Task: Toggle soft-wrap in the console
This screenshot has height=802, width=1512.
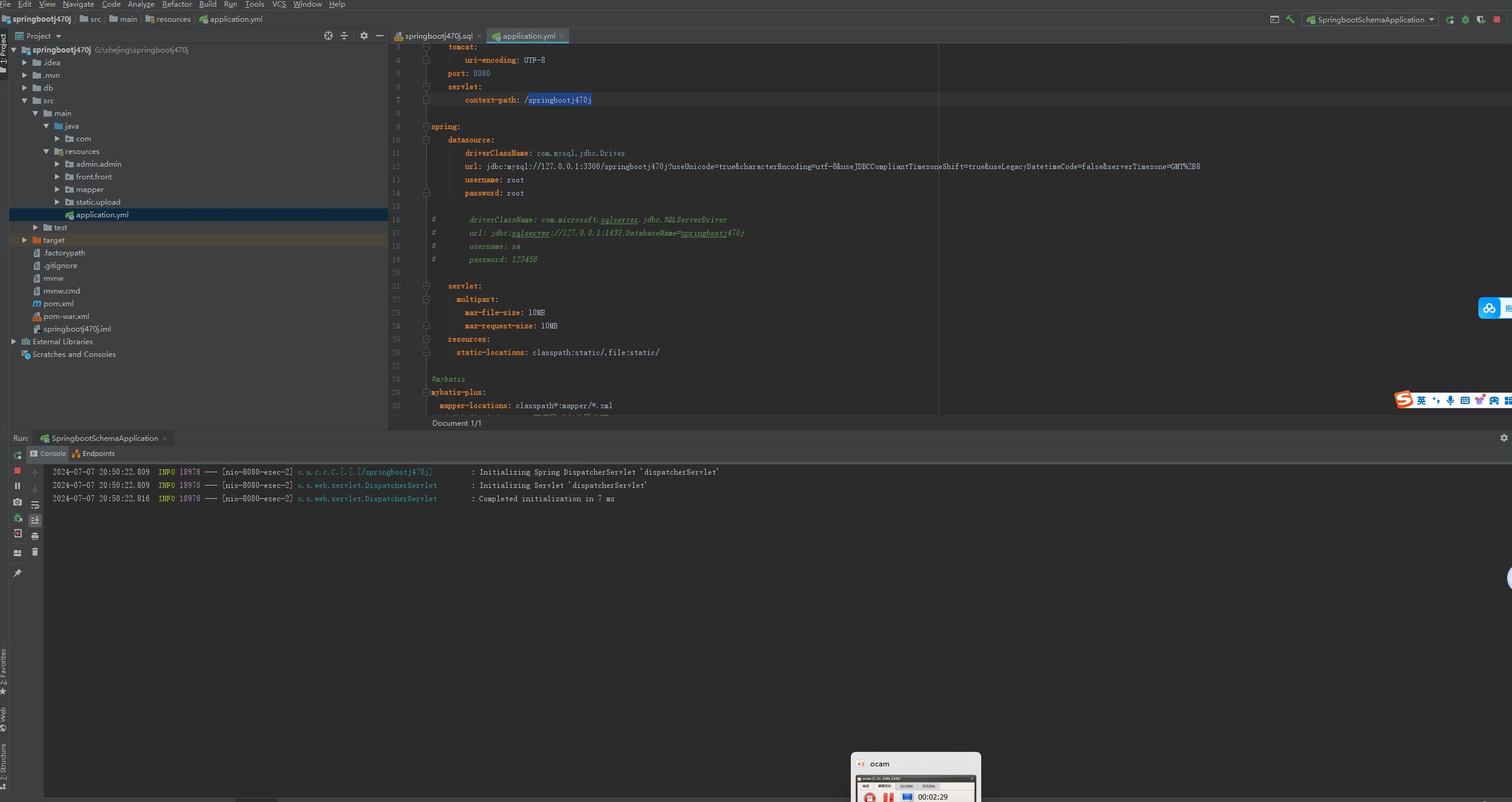Action: click(35, 505)
